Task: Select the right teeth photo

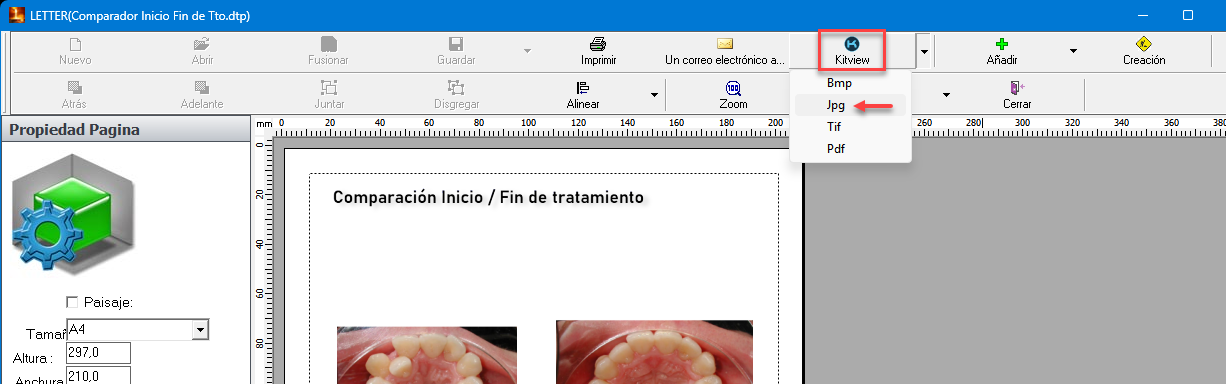Action: [654, 352]
